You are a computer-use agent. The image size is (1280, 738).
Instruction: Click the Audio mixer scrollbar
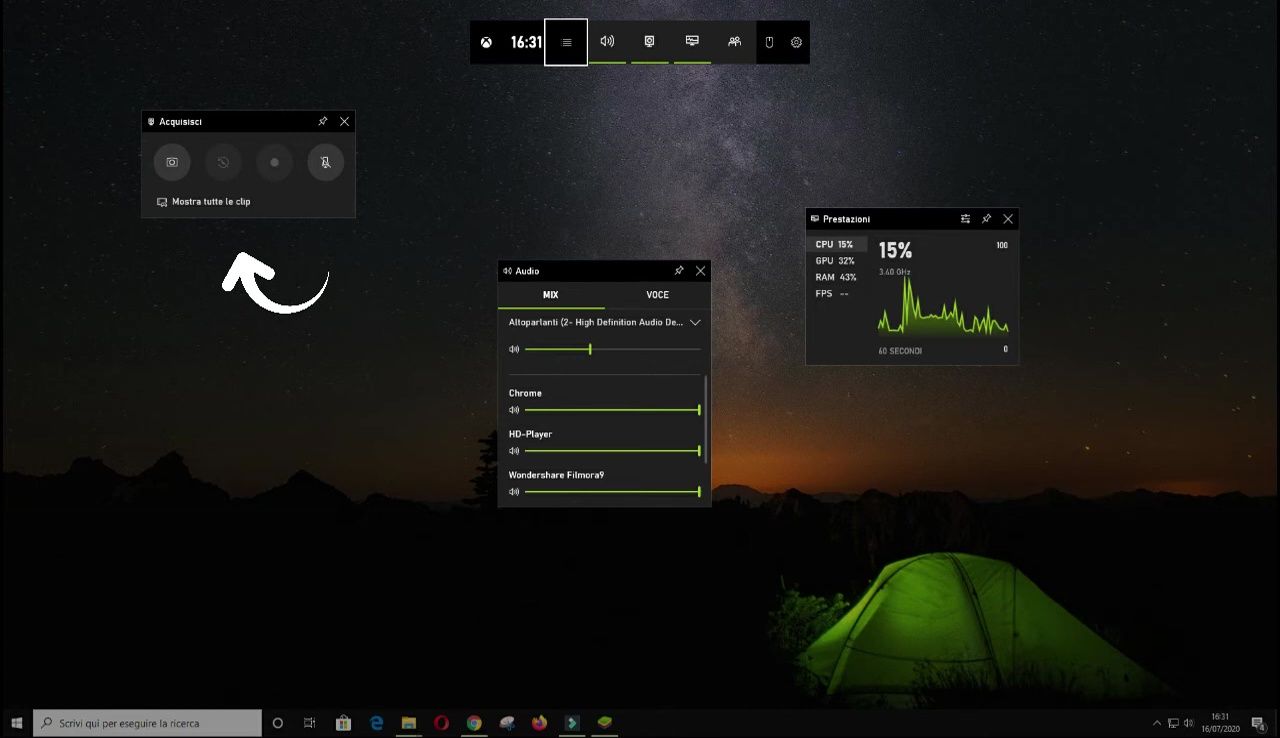pos(706,419)
